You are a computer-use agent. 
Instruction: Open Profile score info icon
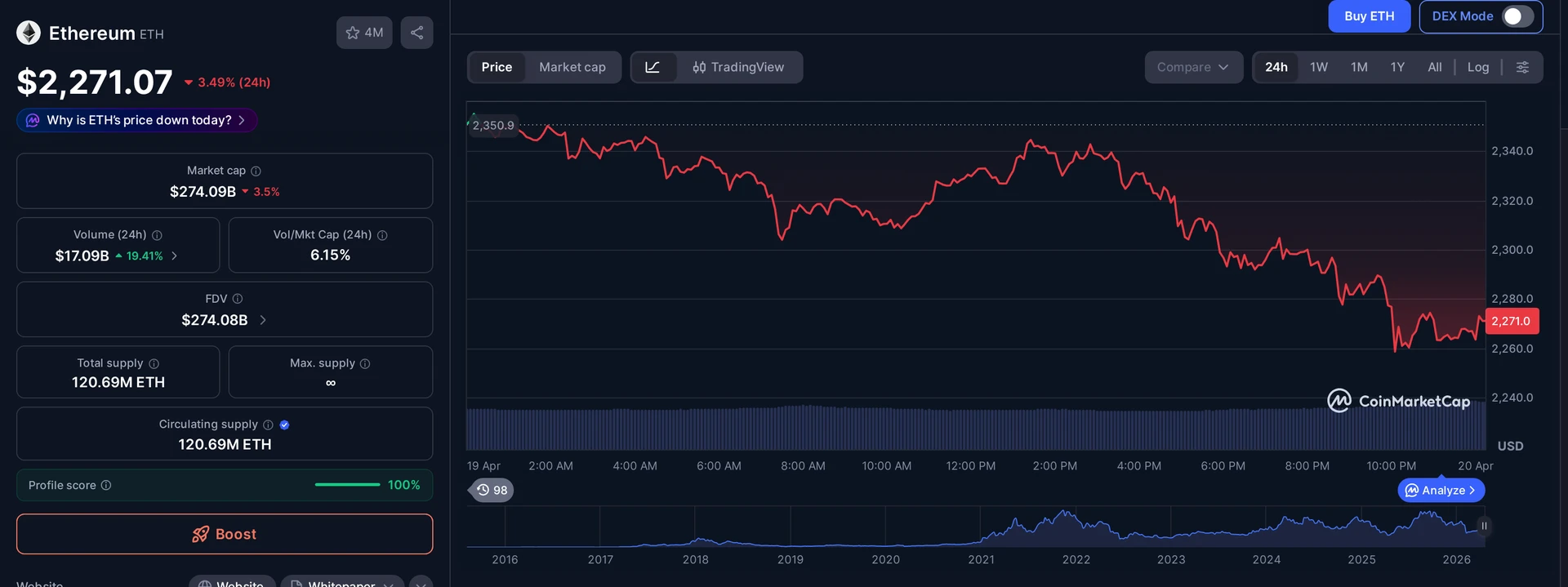[106, 485]
